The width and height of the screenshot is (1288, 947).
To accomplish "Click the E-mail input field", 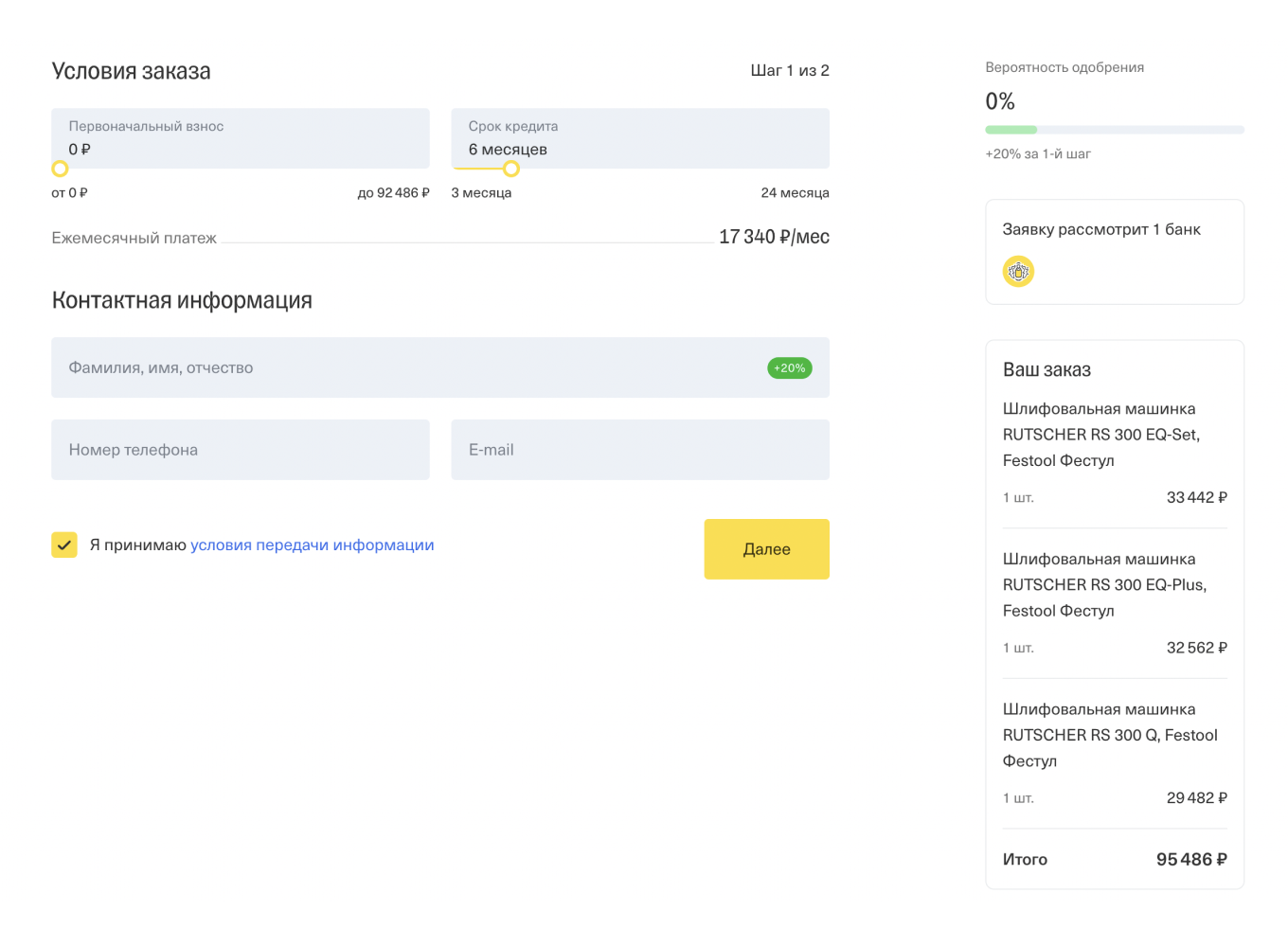I will coord(639,450).
